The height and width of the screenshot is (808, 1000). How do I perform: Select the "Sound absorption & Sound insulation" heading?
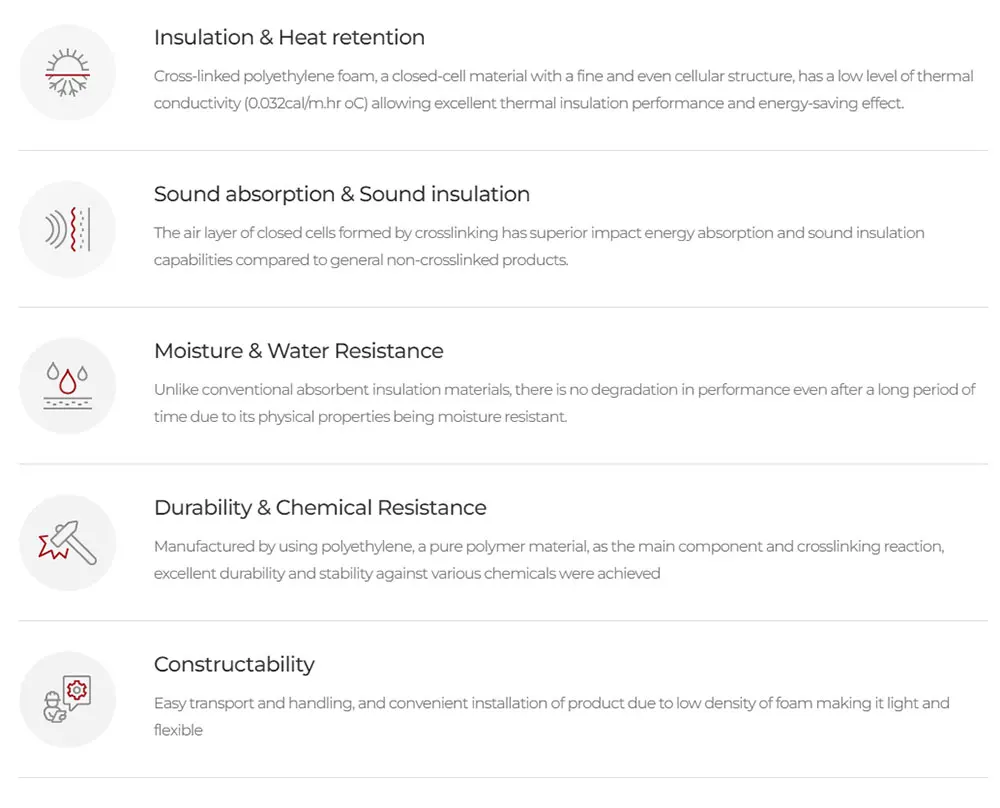341,194
